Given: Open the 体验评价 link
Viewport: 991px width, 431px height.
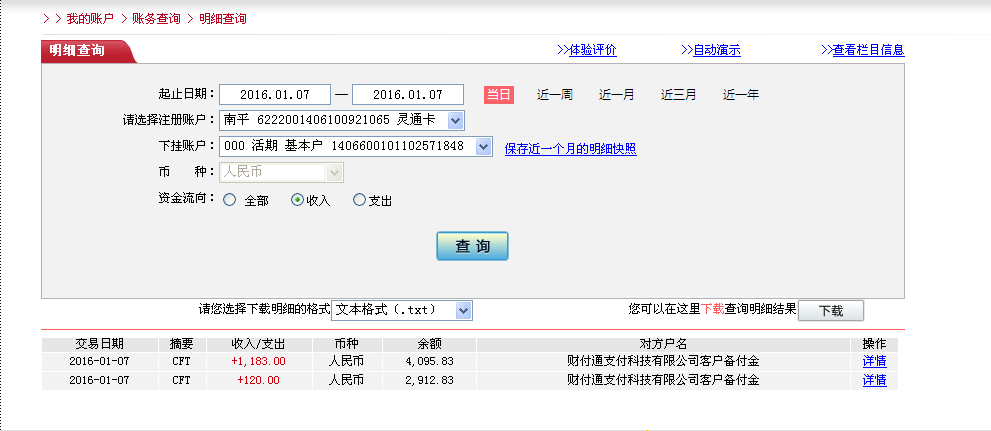Looking at the screenshot, I should click(592, 50).
